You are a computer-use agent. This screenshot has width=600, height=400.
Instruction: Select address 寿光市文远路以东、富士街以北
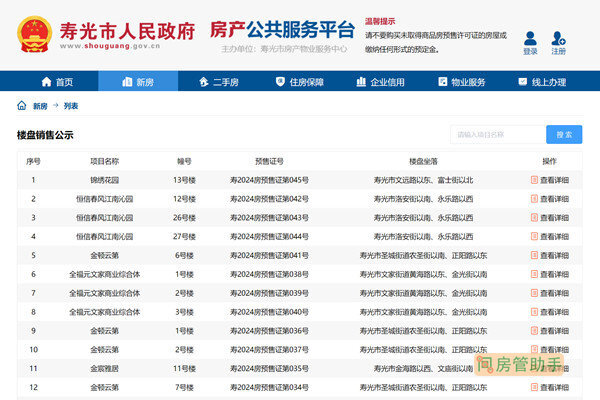tap(423, 180)
